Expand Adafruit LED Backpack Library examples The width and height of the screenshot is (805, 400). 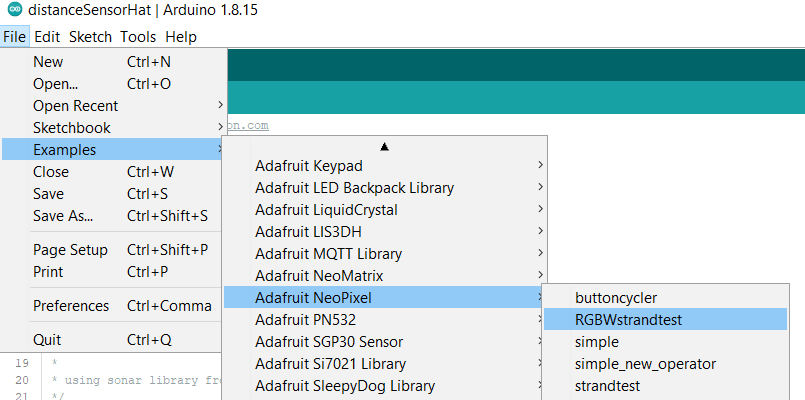pyautogui.click(x=385, y=188)
